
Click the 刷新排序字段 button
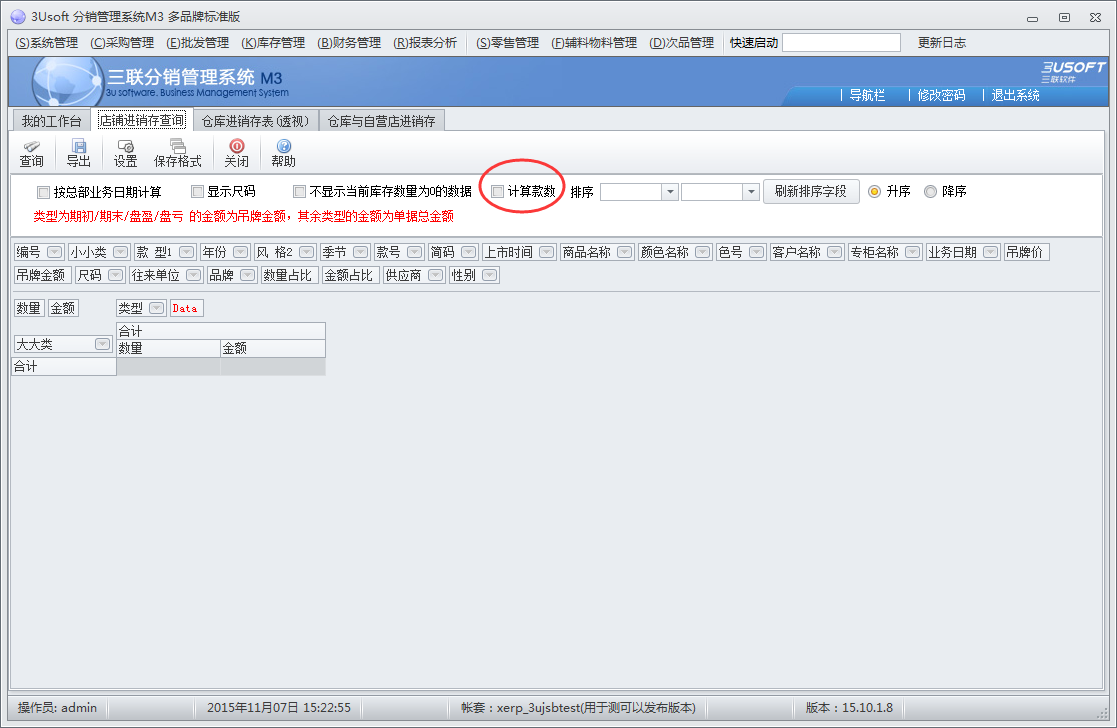[x=811, y=192]
